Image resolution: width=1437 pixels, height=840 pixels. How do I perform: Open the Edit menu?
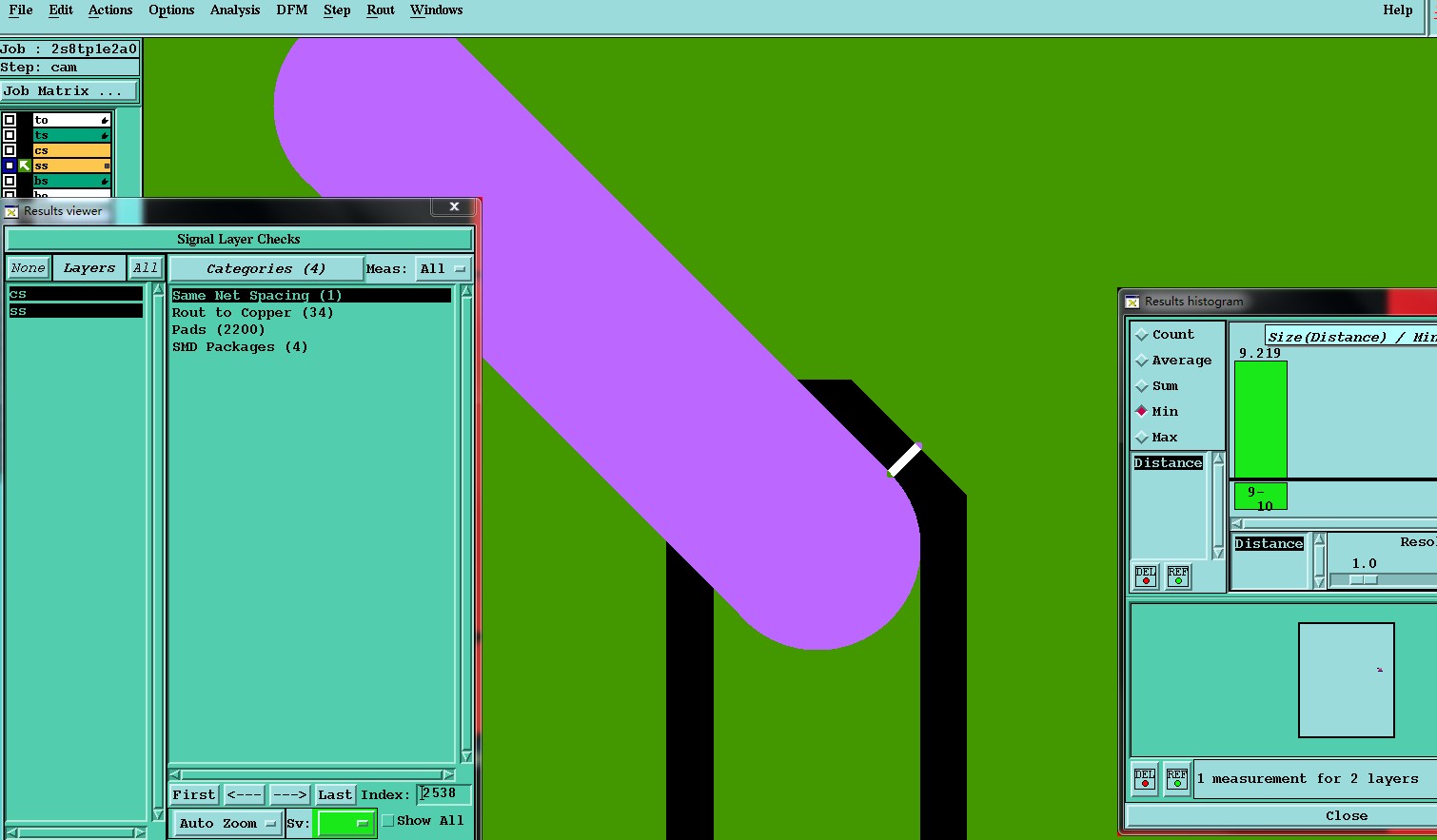point(61,10)
